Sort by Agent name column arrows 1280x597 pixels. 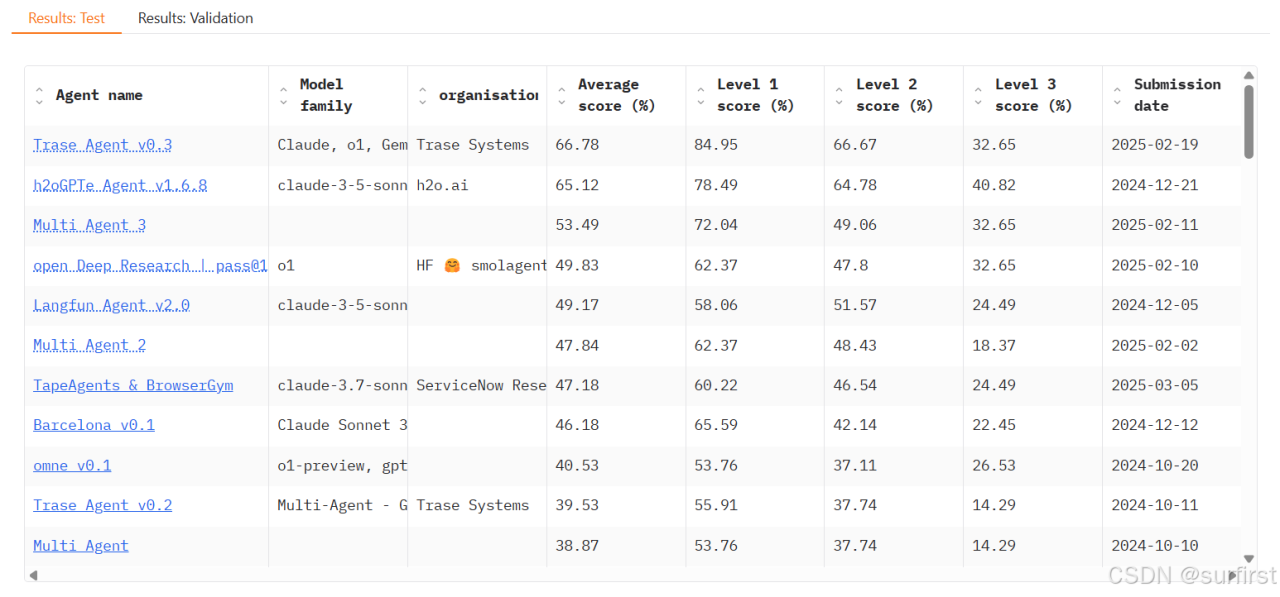(39, 96)
